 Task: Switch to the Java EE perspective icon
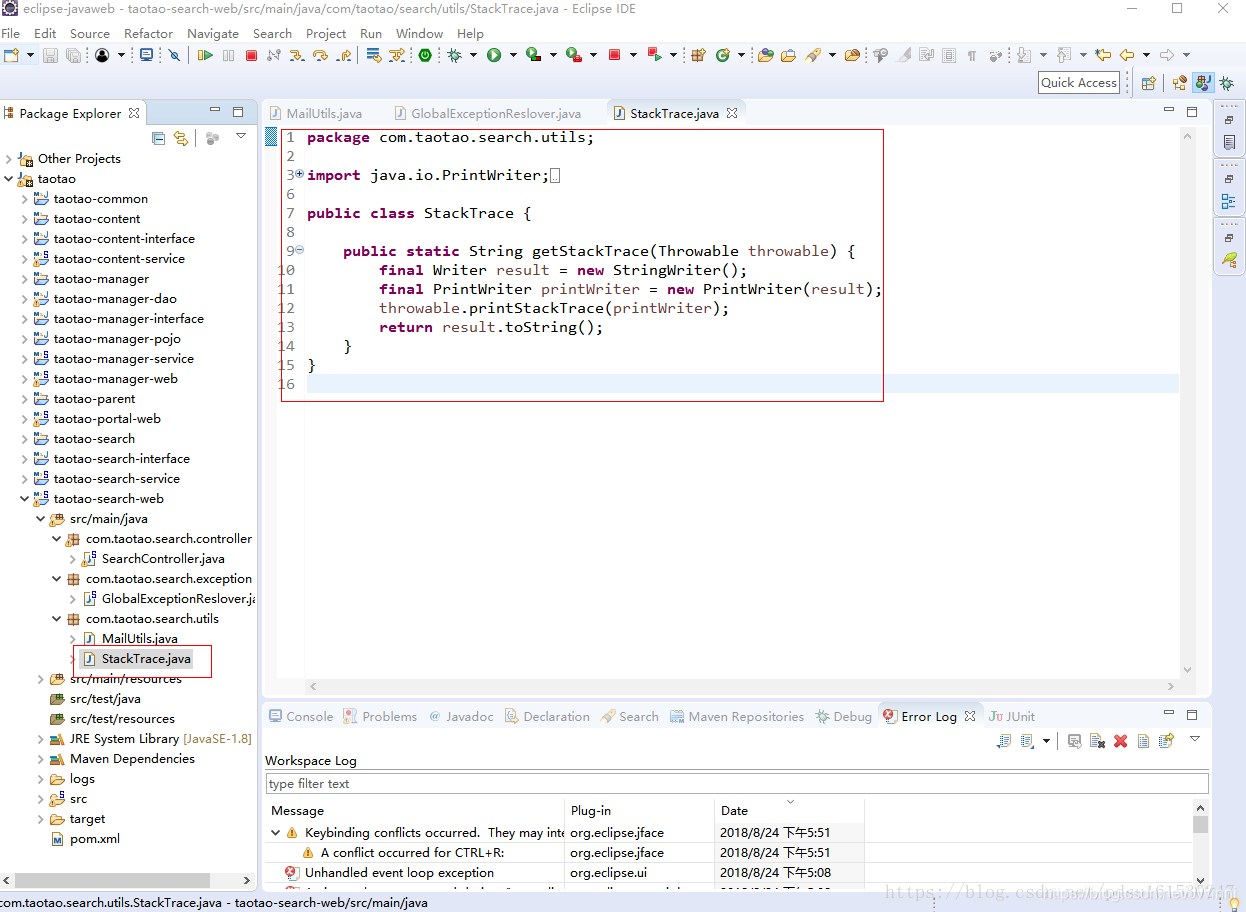coord(1180,83)
